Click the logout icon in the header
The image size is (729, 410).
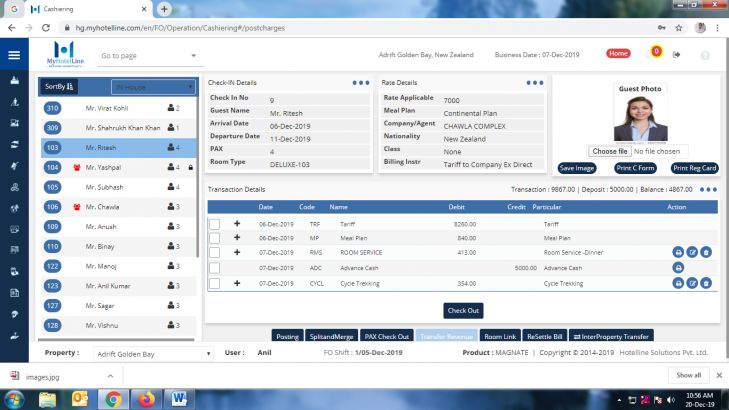[x=677, y=54]
